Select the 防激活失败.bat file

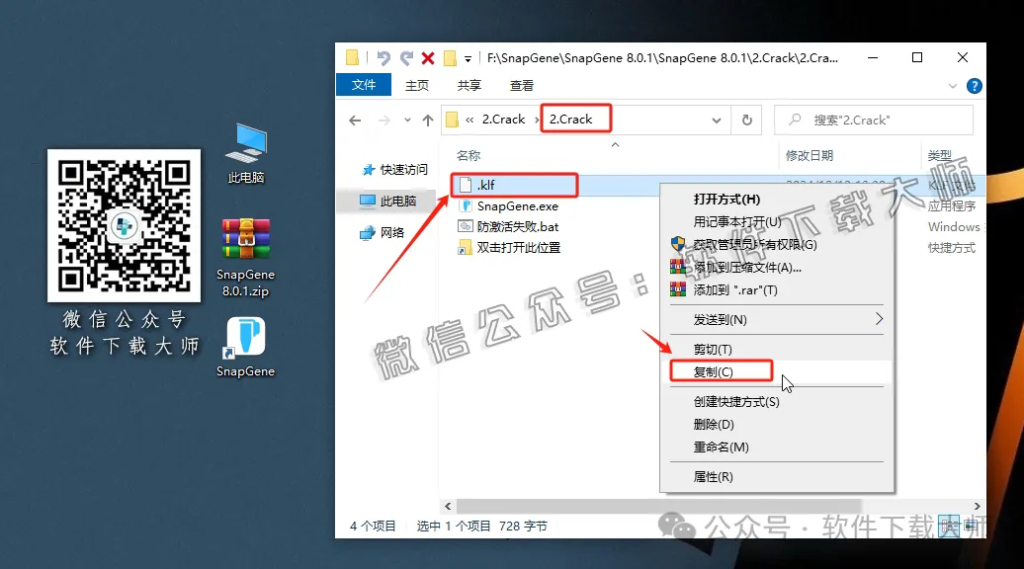pyautogui.click(x=517, y=227)
